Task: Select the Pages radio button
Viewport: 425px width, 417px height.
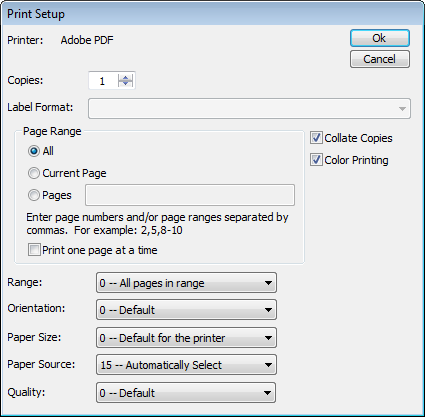Action: (34, 195)
